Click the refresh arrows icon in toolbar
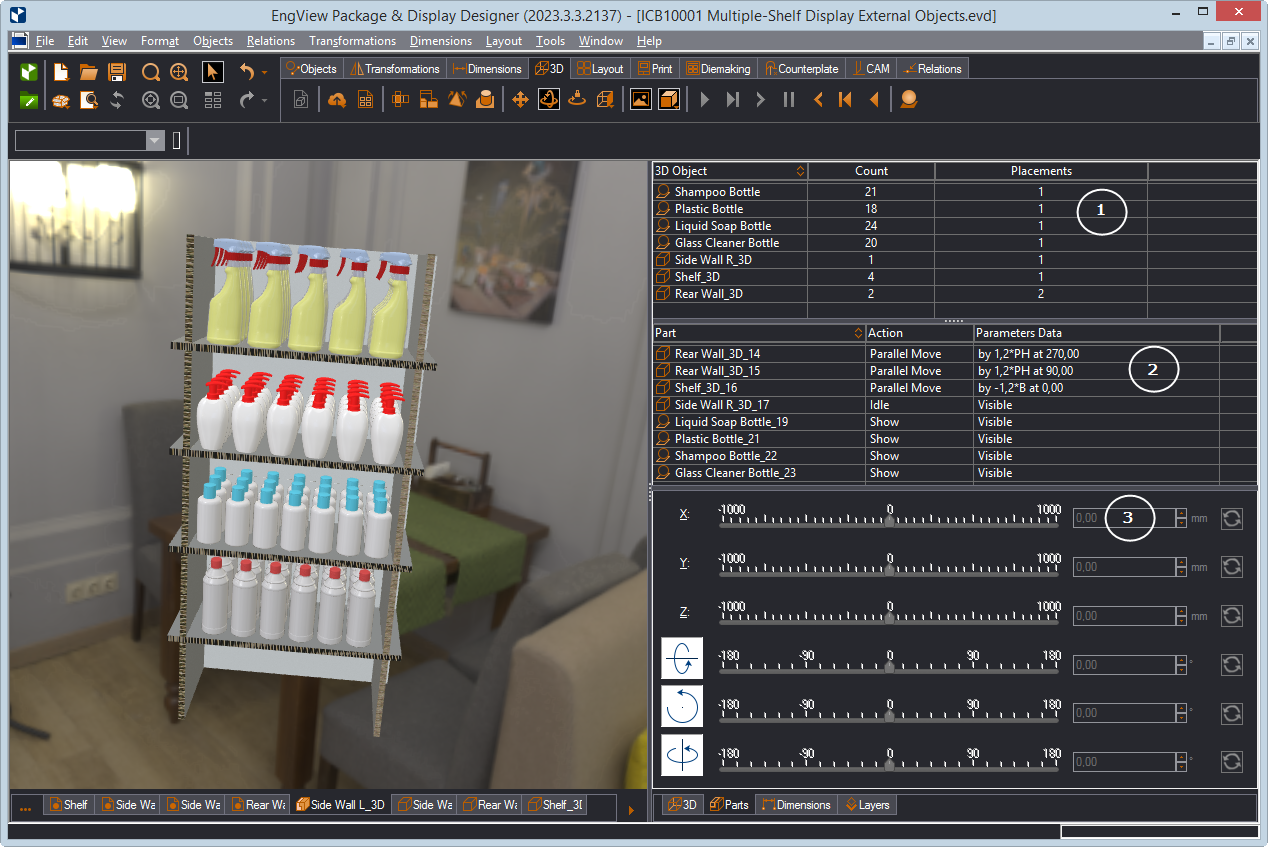The height and width of the screenshot is (847, 1268). coord(117,100)
